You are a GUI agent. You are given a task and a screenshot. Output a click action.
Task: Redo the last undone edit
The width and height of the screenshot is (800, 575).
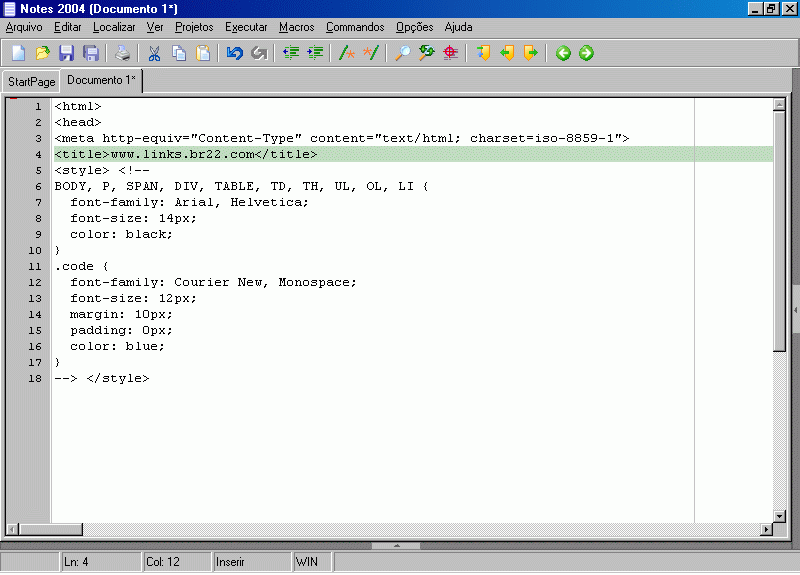(259, 53)
